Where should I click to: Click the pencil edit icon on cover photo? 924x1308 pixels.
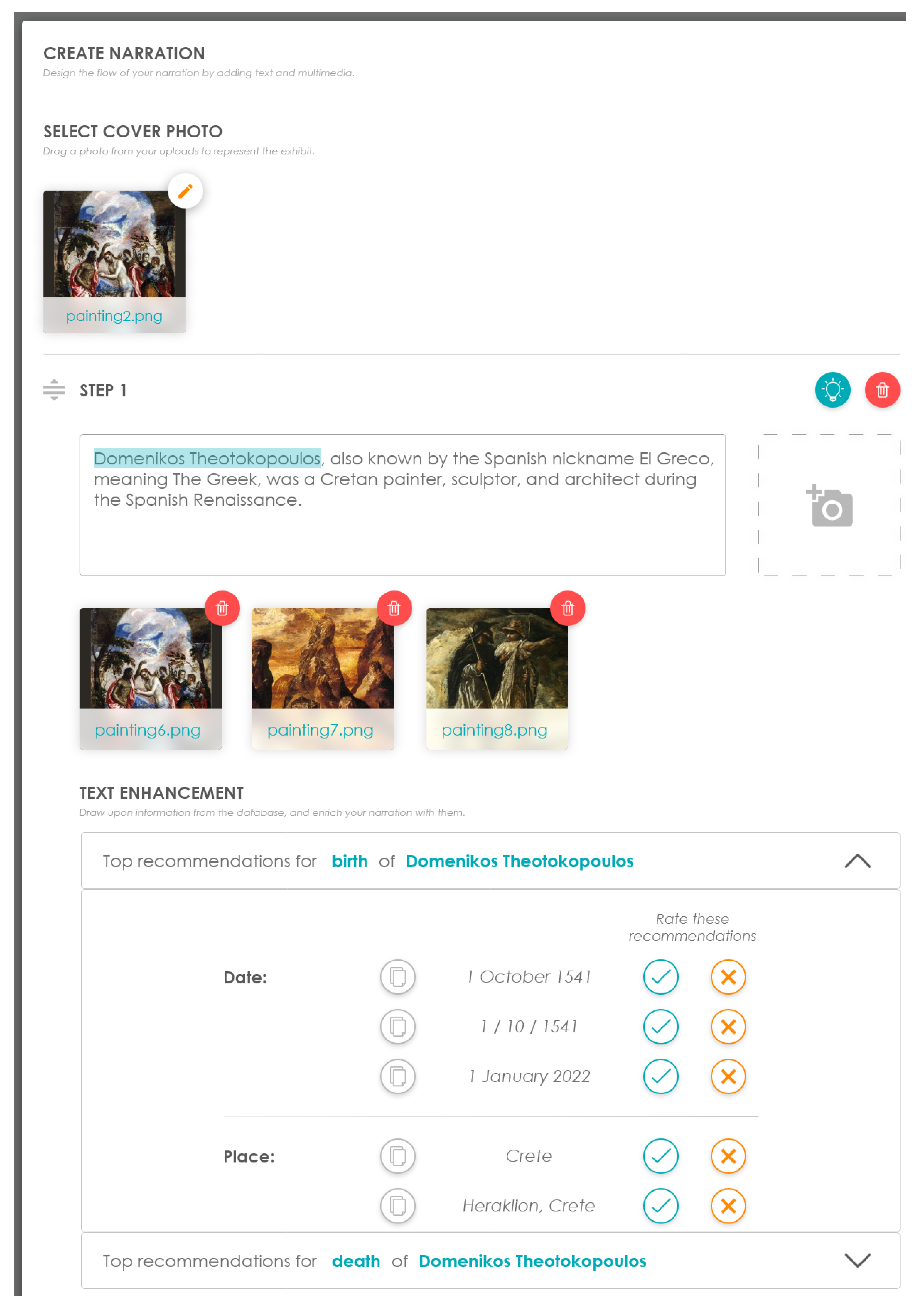[x=185, y=191]
